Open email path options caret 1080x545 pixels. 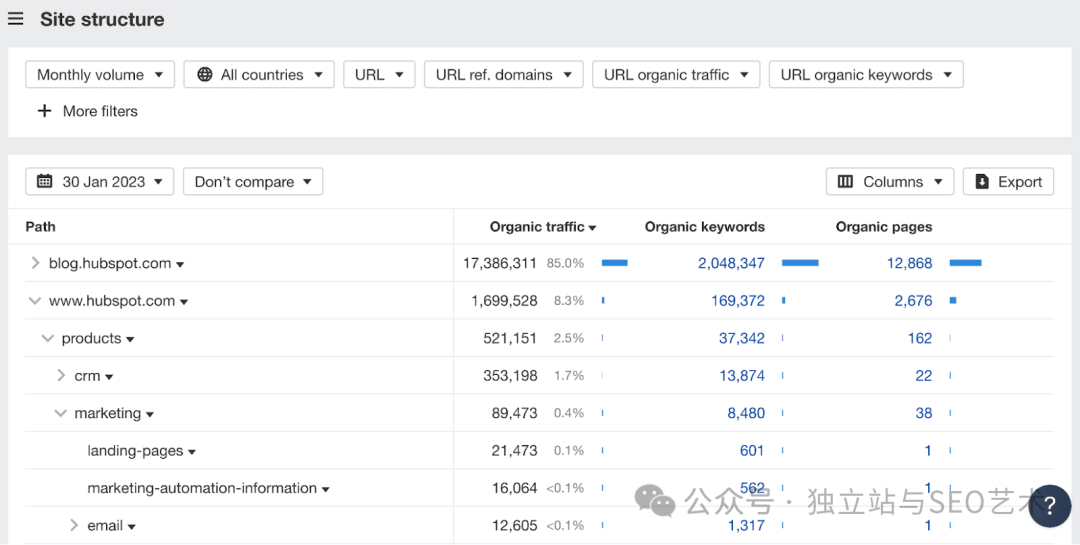pyautogui.click(x=131, y=527)
